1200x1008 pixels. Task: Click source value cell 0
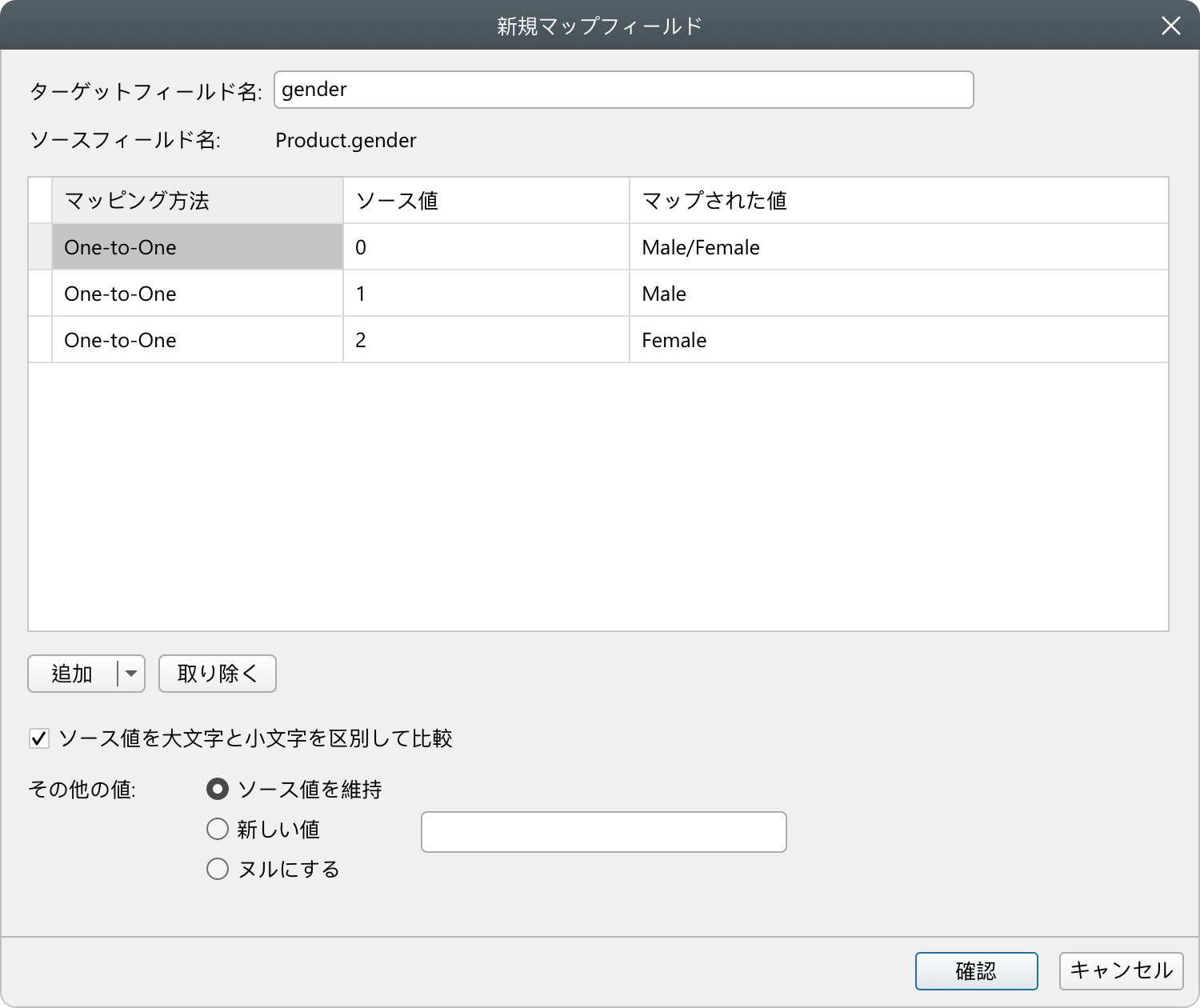point(486,246)
